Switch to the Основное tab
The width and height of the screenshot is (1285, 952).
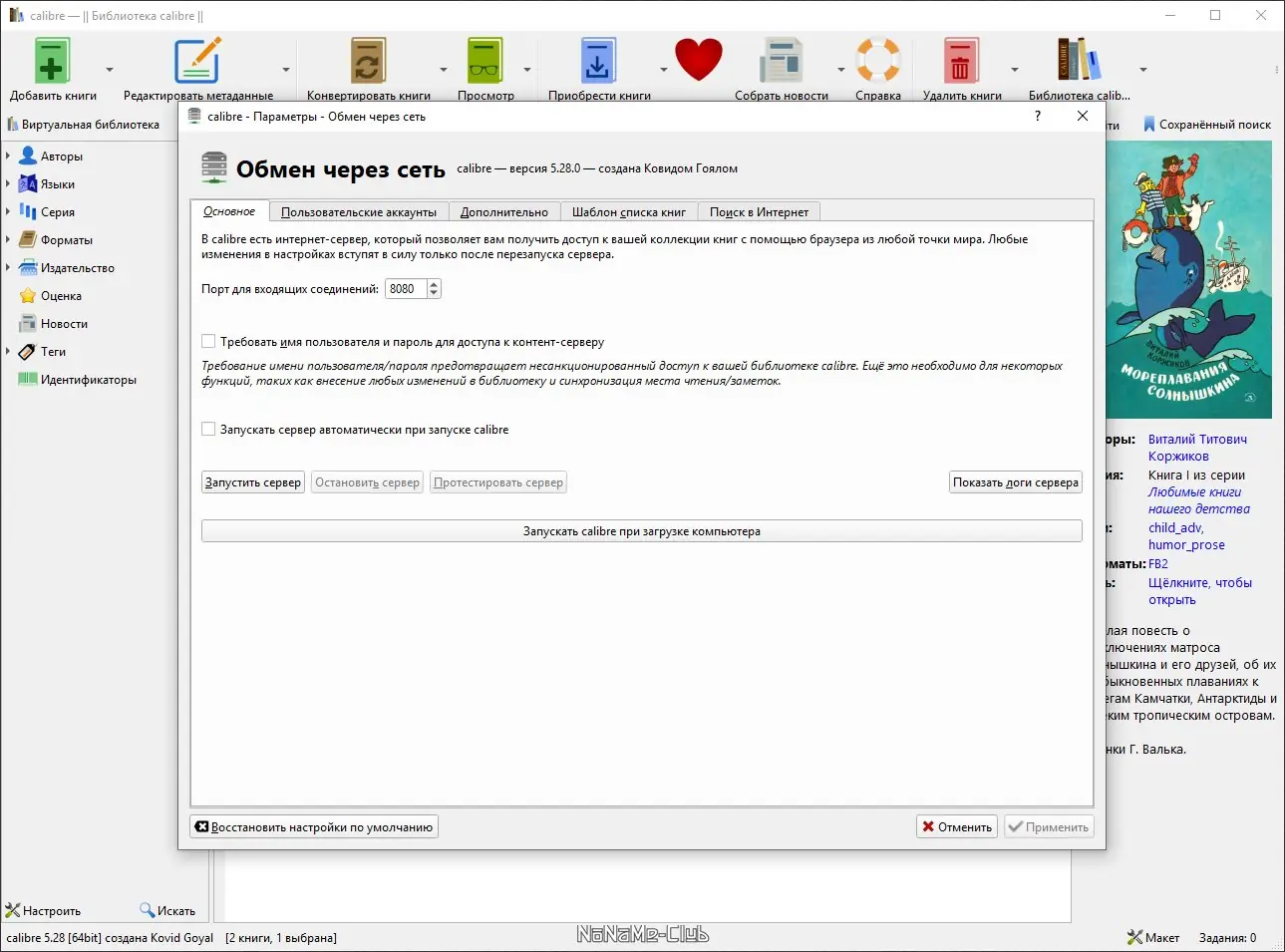(229, 211)
